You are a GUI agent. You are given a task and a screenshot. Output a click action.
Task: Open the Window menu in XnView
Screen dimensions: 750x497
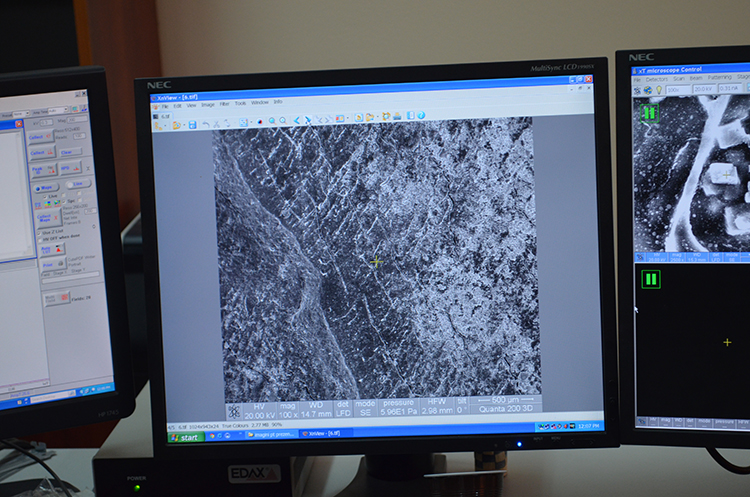coord(260,103)
